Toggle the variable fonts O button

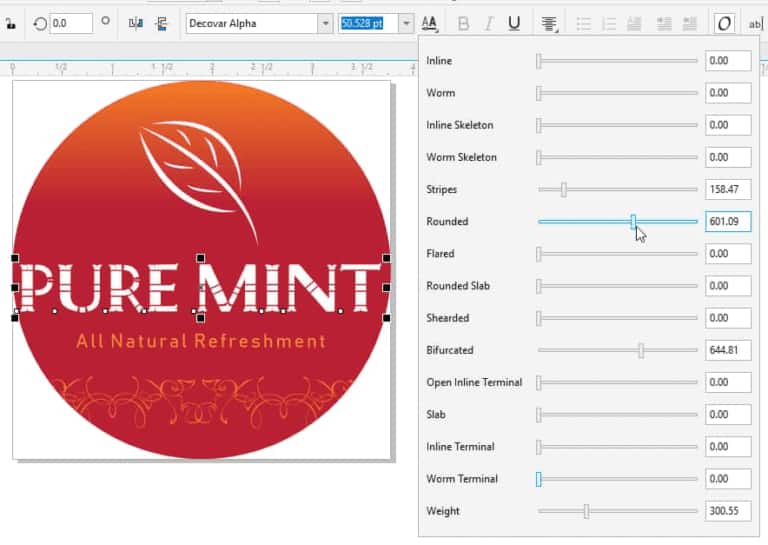723,24
